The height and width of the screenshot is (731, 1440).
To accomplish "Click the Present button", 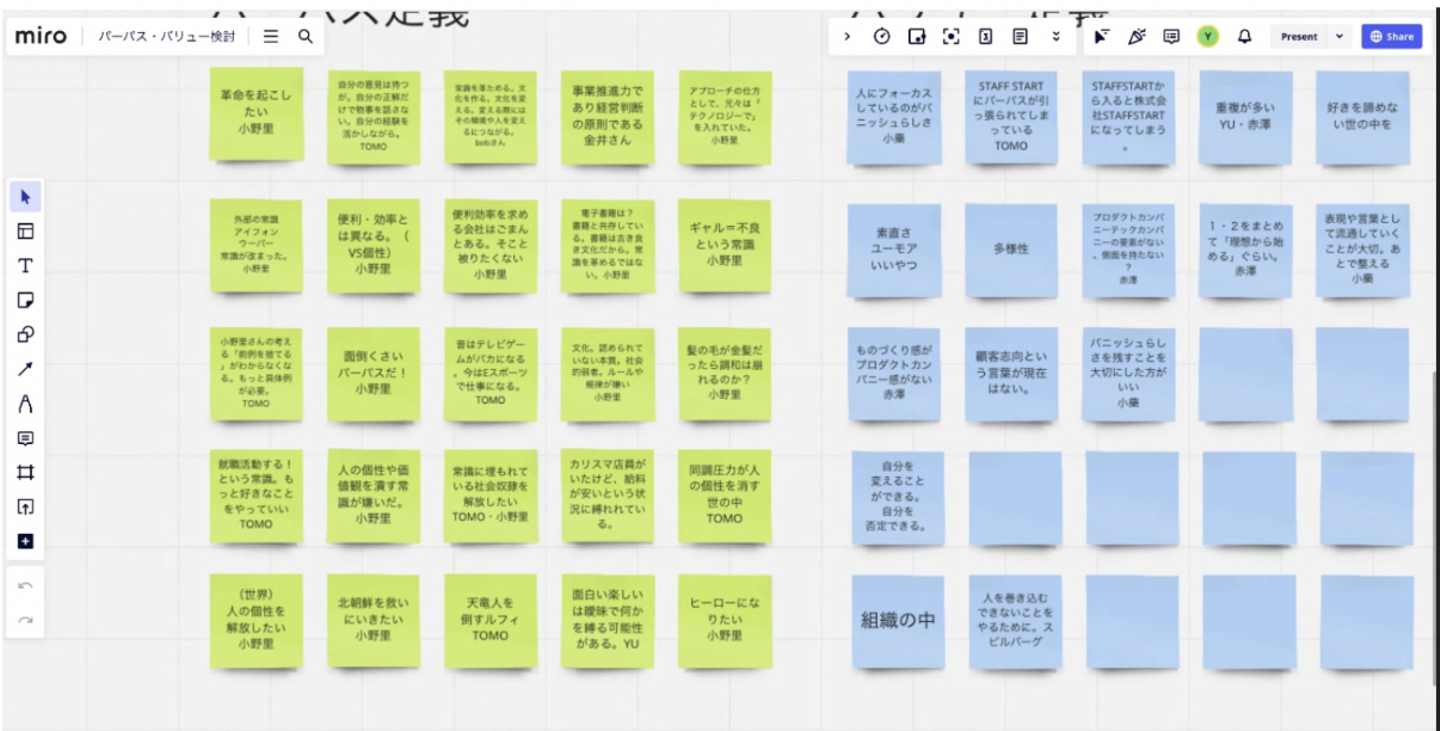I will pyautogui.click(x=1299, y=36).
